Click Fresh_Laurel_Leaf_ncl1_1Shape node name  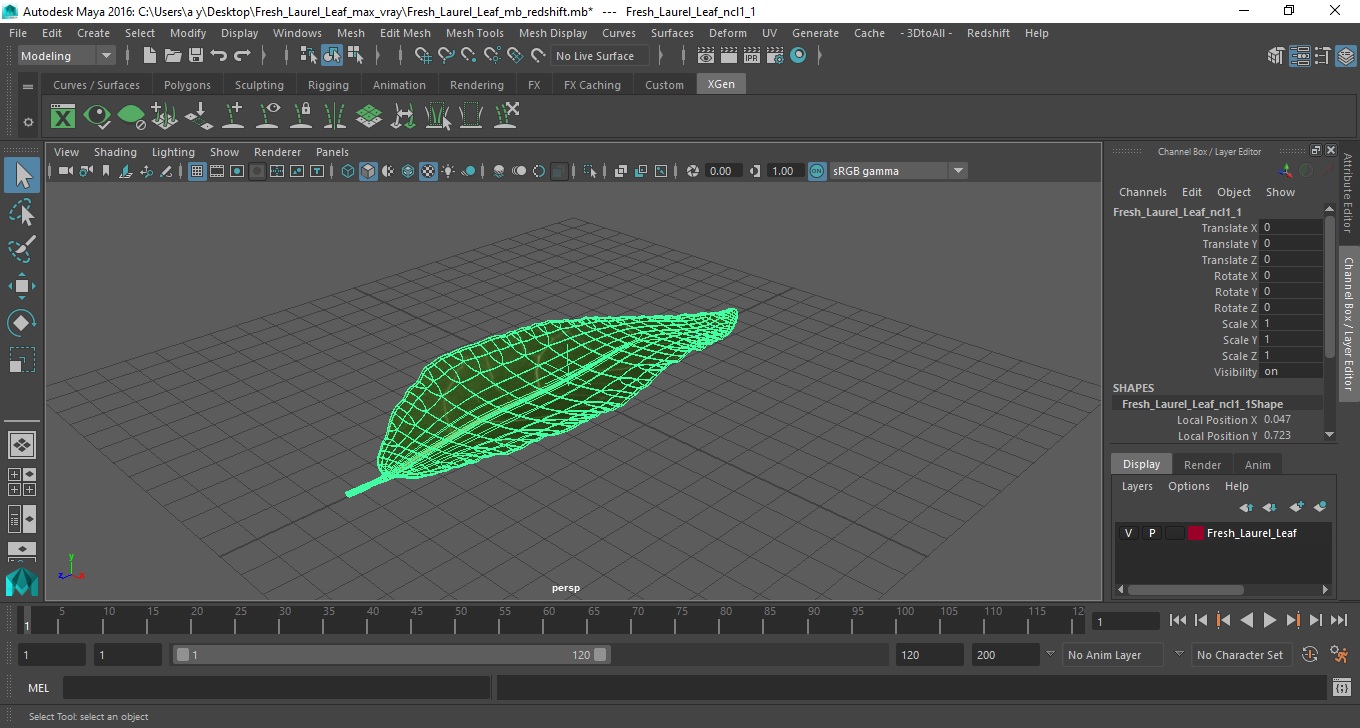[x=1202, y=404]
